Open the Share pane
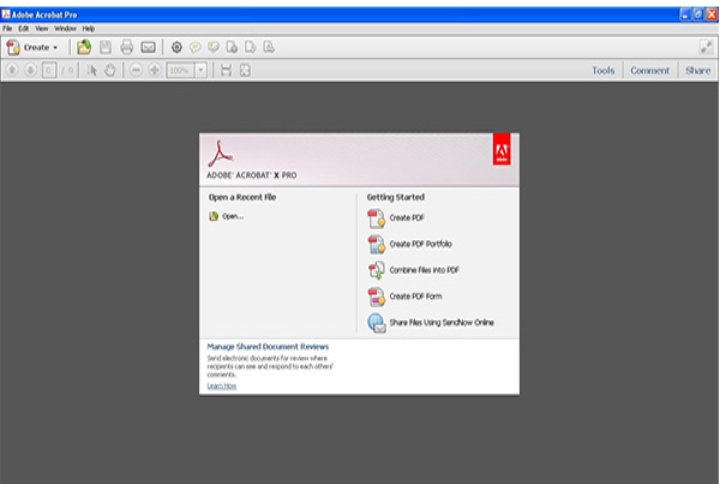 pos(698,70)
